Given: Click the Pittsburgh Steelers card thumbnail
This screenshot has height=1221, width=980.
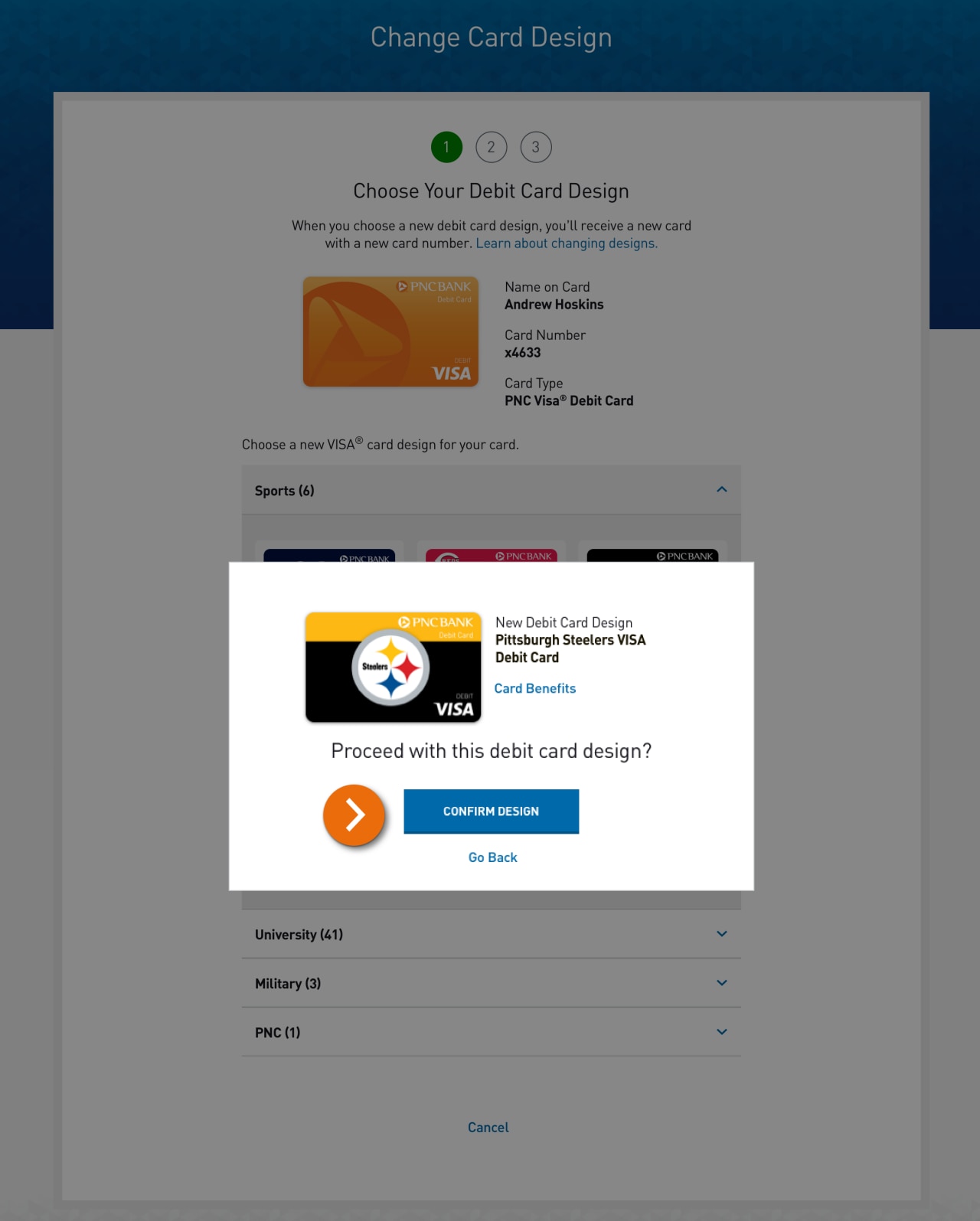Looking at the screenshot, I should pyautogui.click(x=394, y=667).
